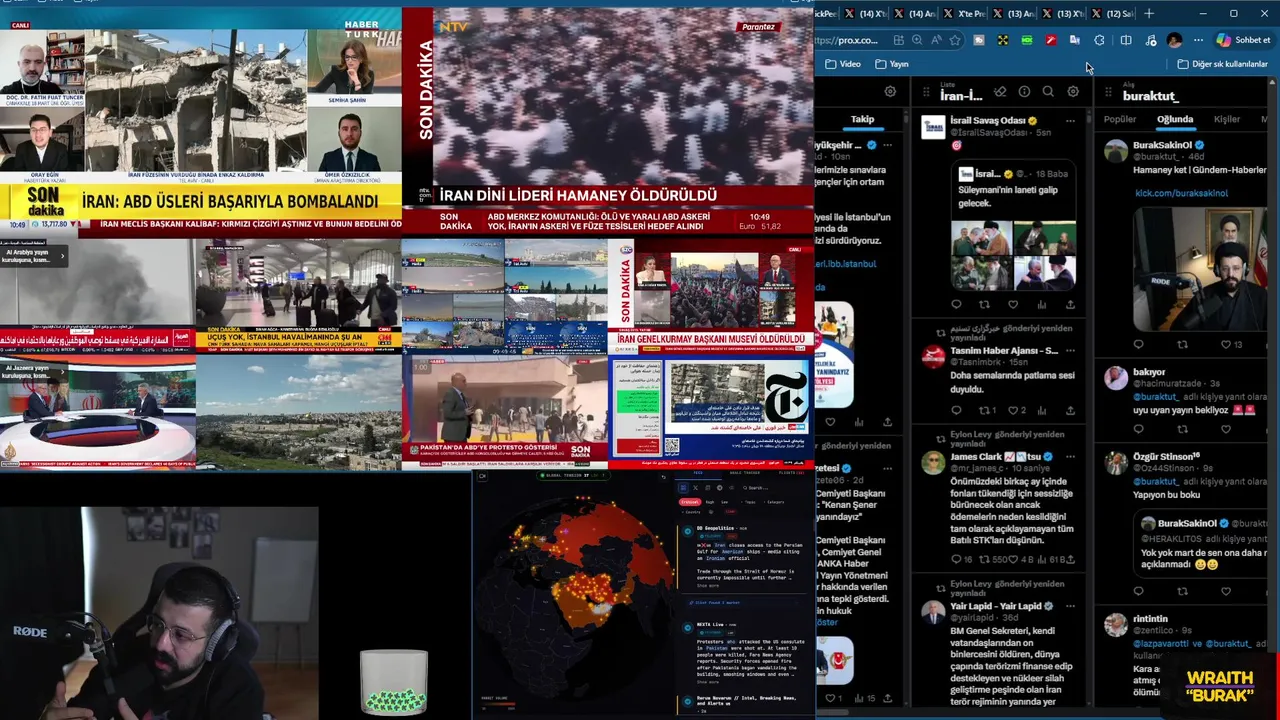Open the BurakSakinOl video thumbnail

tap(1200, 268)
